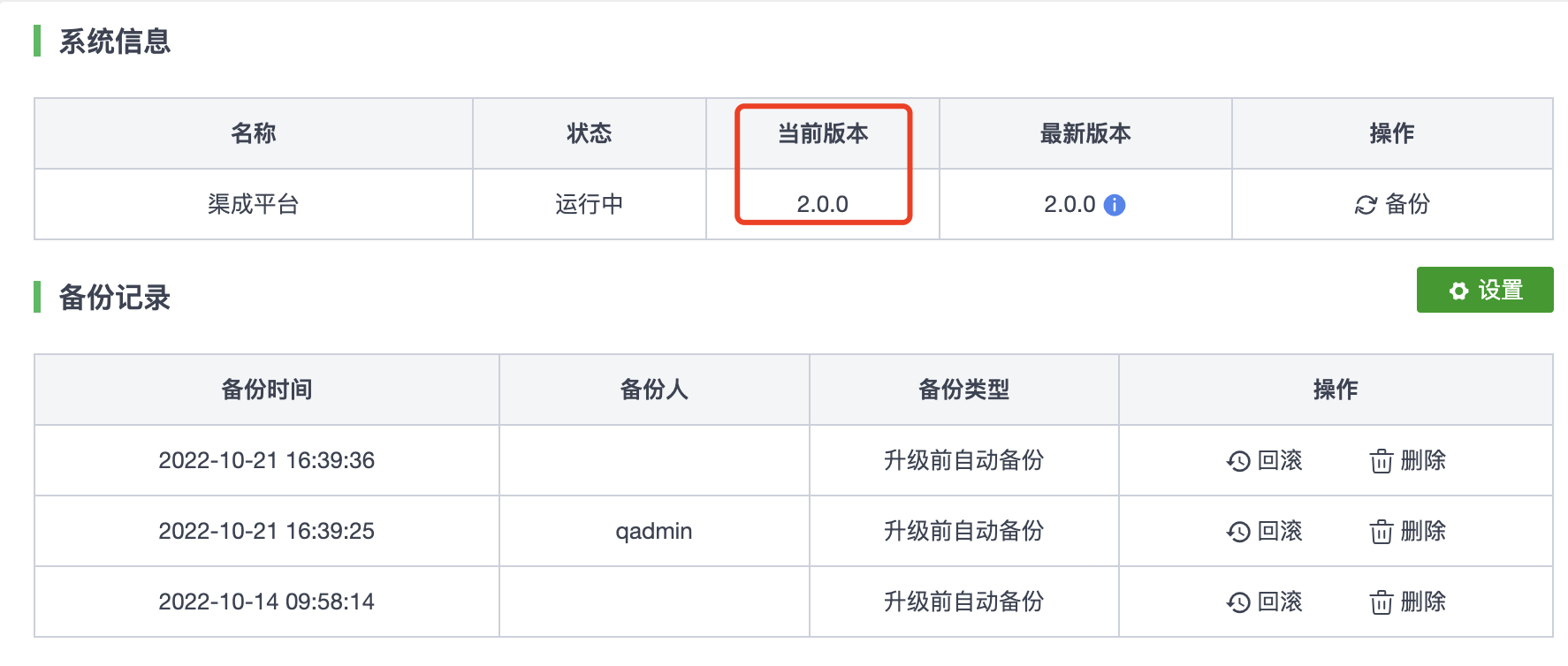The width and height of the screenshot is (1568, 666).
Task: Click rollback clock icon for 16:39:36 backup
Action: [1238, 461]
